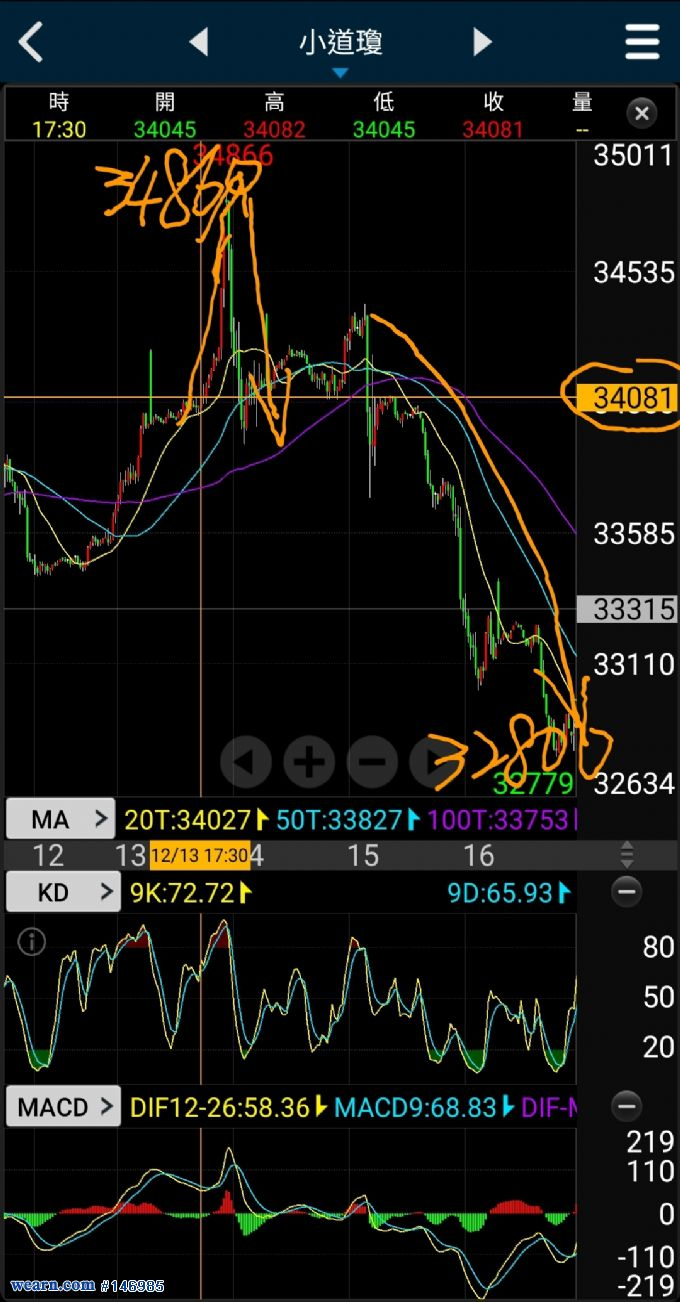This screenshot has width=680, height=1302.
Task: Zoom in chart with plus button
Action: (x=308, y=762)
